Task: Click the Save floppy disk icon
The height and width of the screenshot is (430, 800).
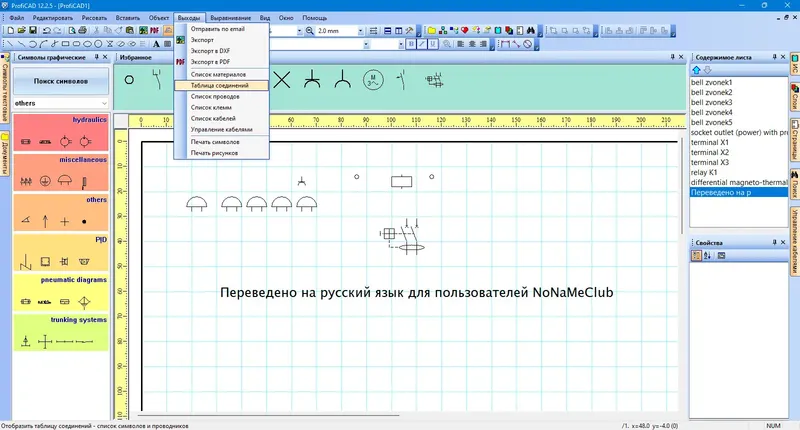Action: pyautogui.click(x=33, y=31)
